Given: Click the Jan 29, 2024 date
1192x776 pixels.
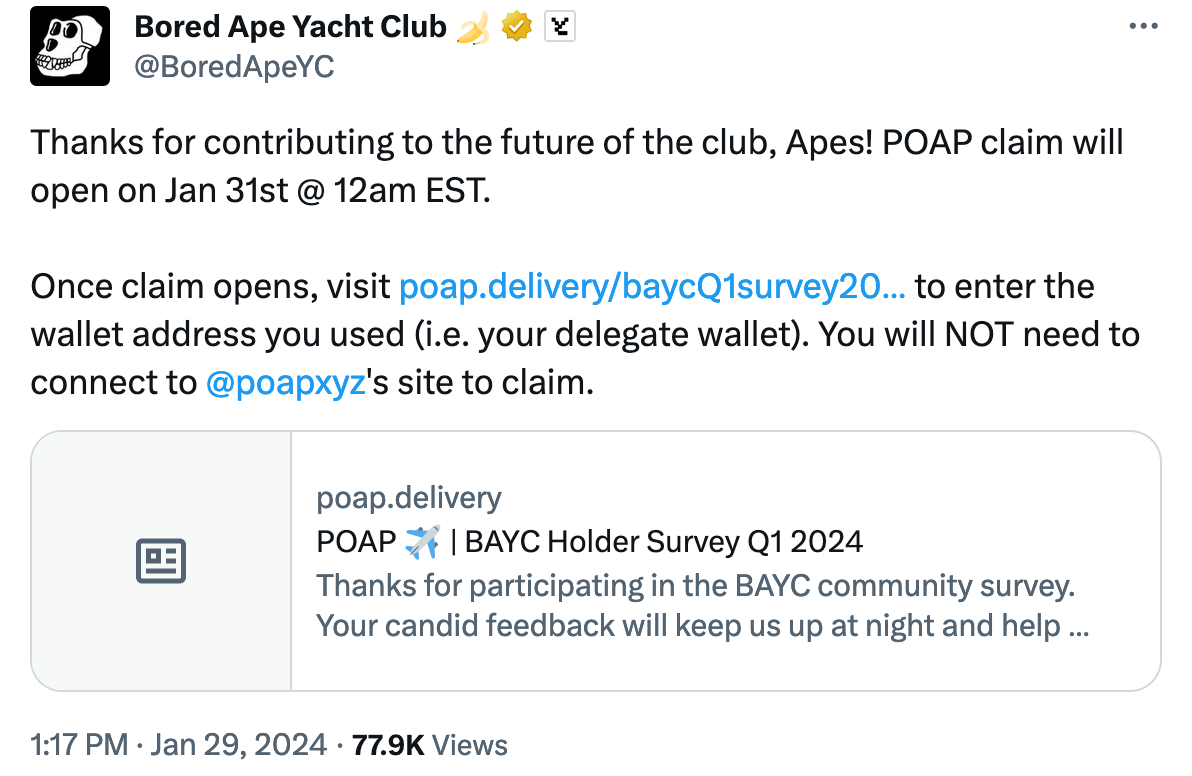Looking at the screenshot, I should (x=239, y=745).
